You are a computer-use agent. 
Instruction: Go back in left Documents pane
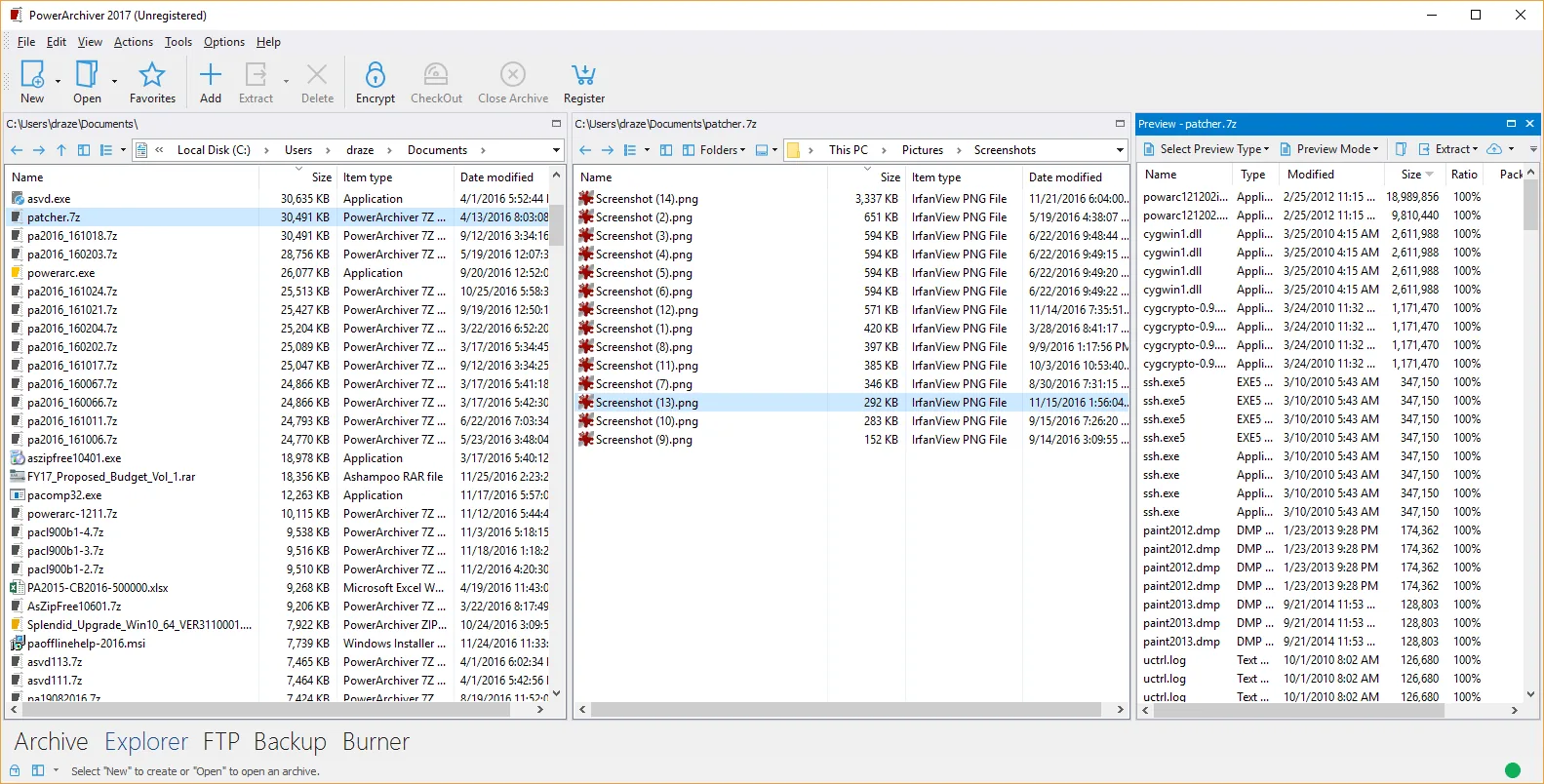17,150
